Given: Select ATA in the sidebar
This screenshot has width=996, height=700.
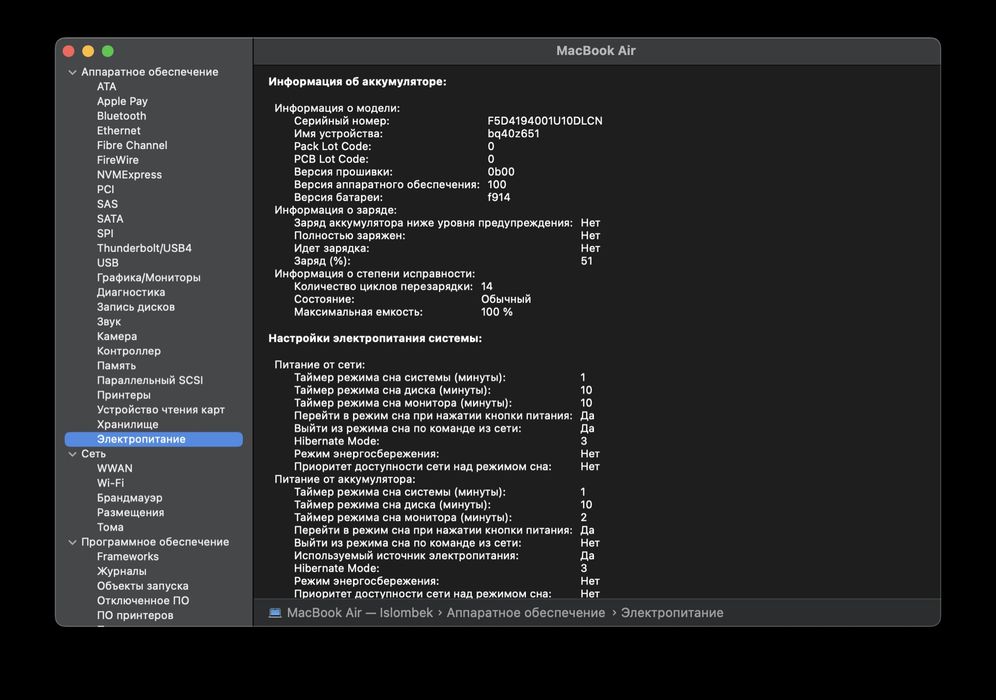Looking at the screenshot, I should (x=107, y=86).
